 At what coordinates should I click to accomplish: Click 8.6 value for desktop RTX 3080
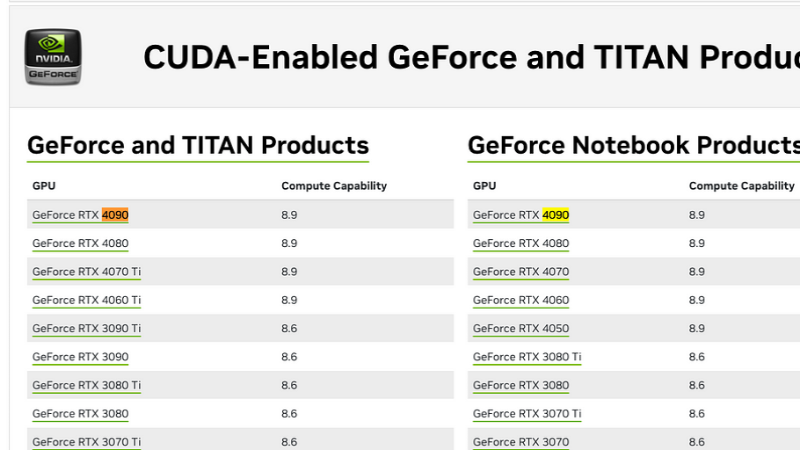(x=289, y=414)
